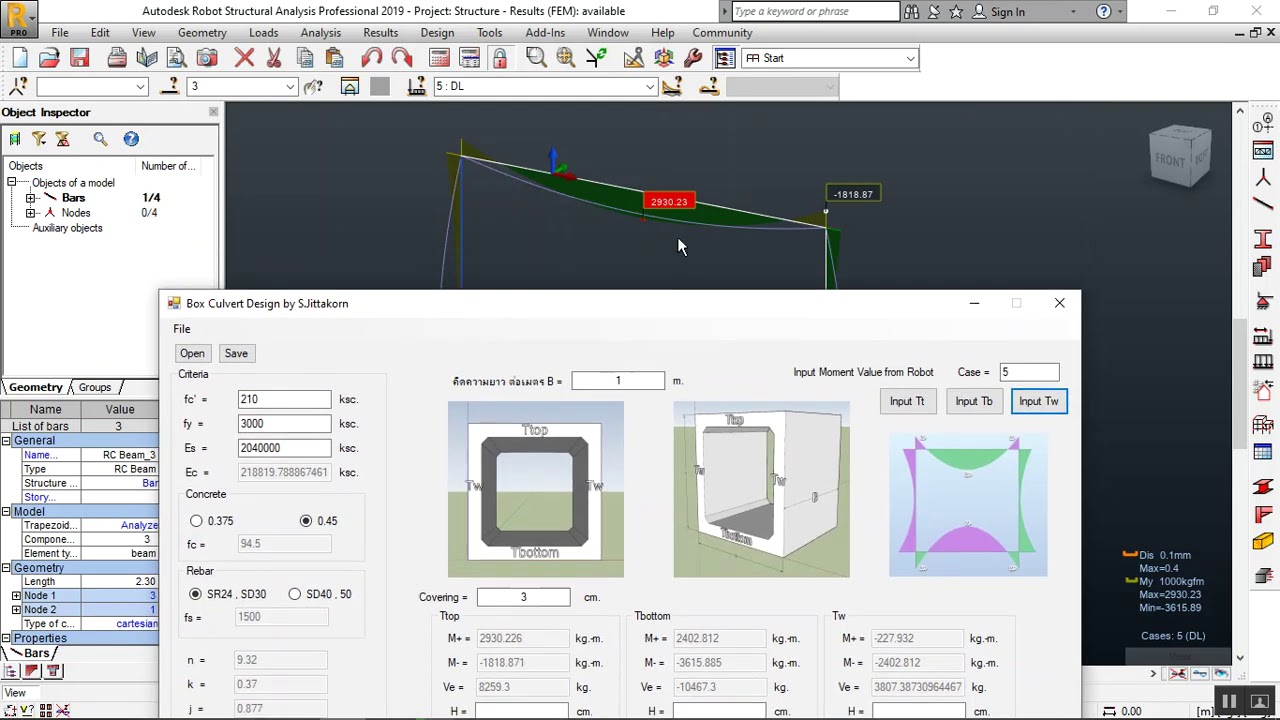Open a project with the folder icon

click(49, 58)
